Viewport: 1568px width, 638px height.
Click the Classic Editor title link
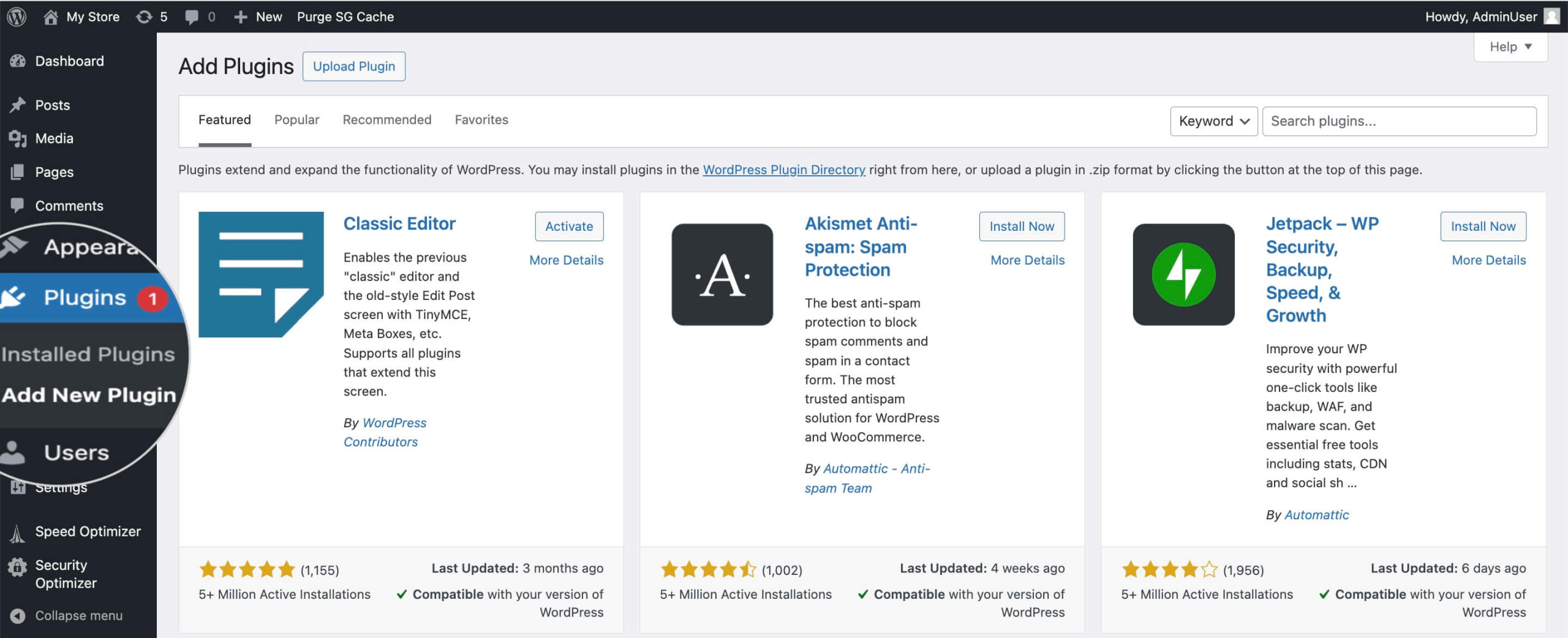[x=399, y=223]
